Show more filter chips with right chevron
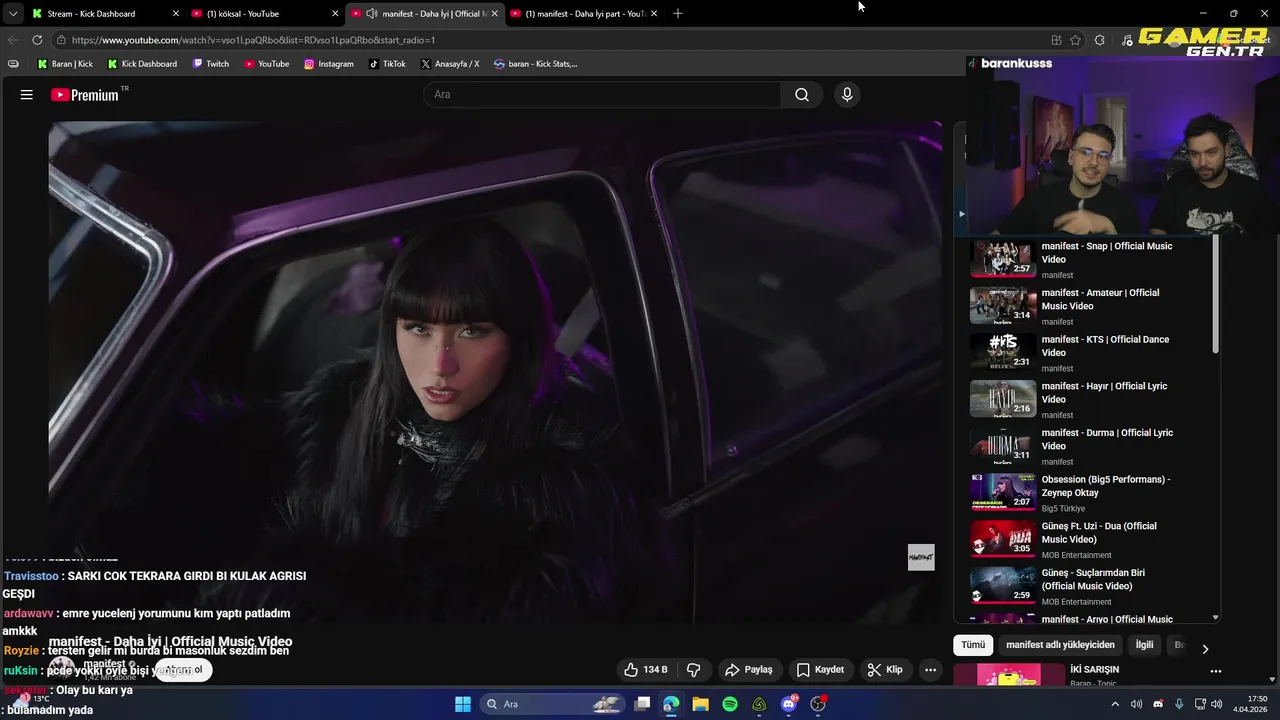This screenshot has width=1280, height=720. click(1205, 648)
